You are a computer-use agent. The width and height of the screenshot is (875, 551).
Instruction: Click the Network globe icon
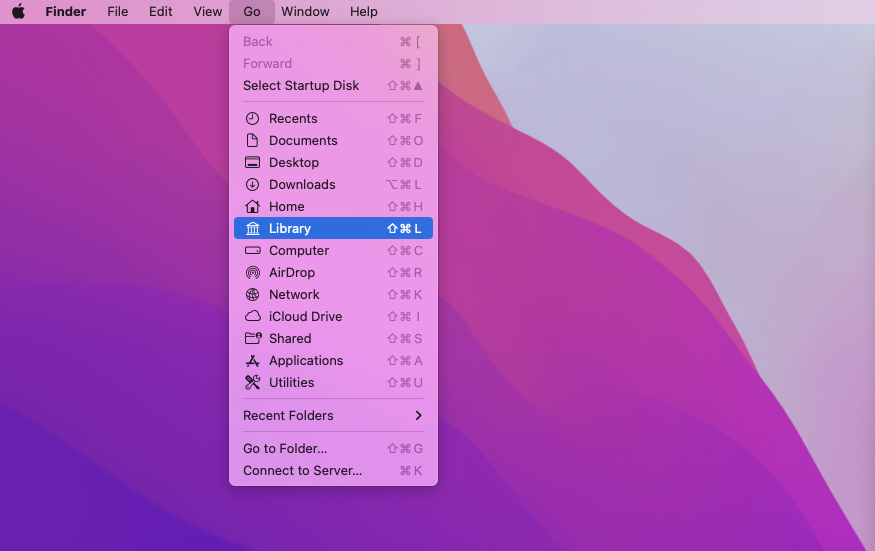click(252, 294)
